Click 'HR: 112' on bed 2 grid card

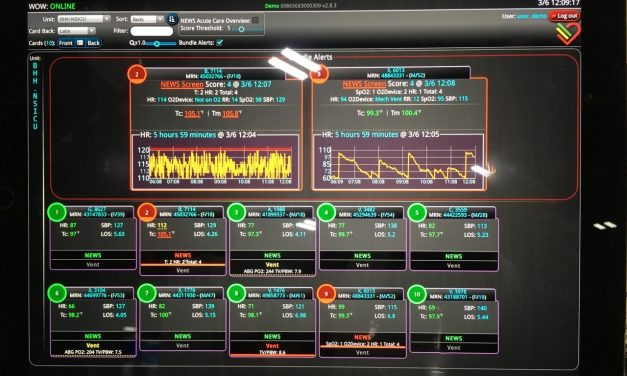tap(157, 225)
